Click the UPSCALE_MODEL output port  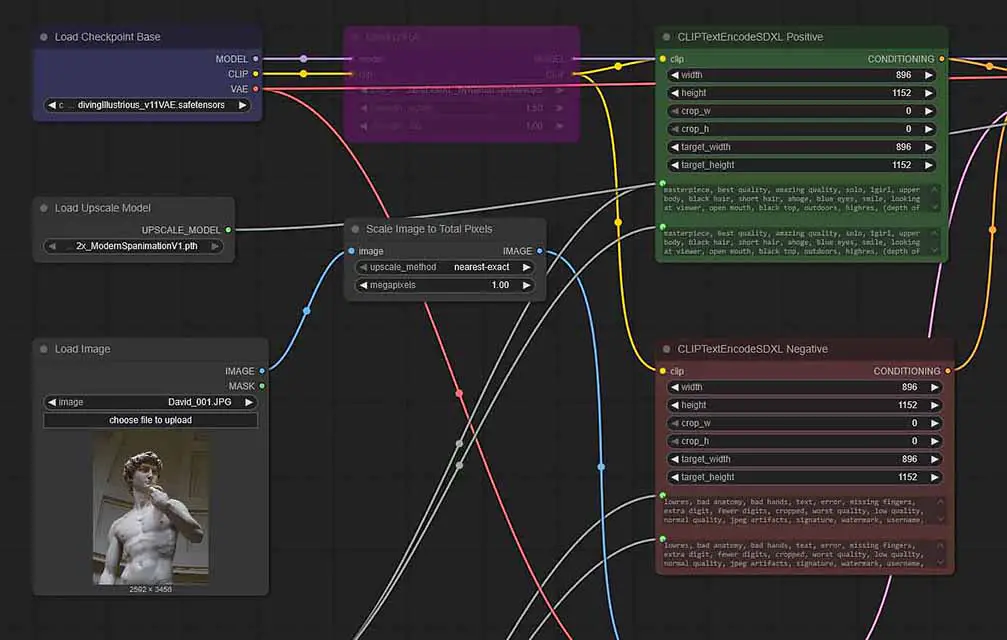tap(228, 230)
